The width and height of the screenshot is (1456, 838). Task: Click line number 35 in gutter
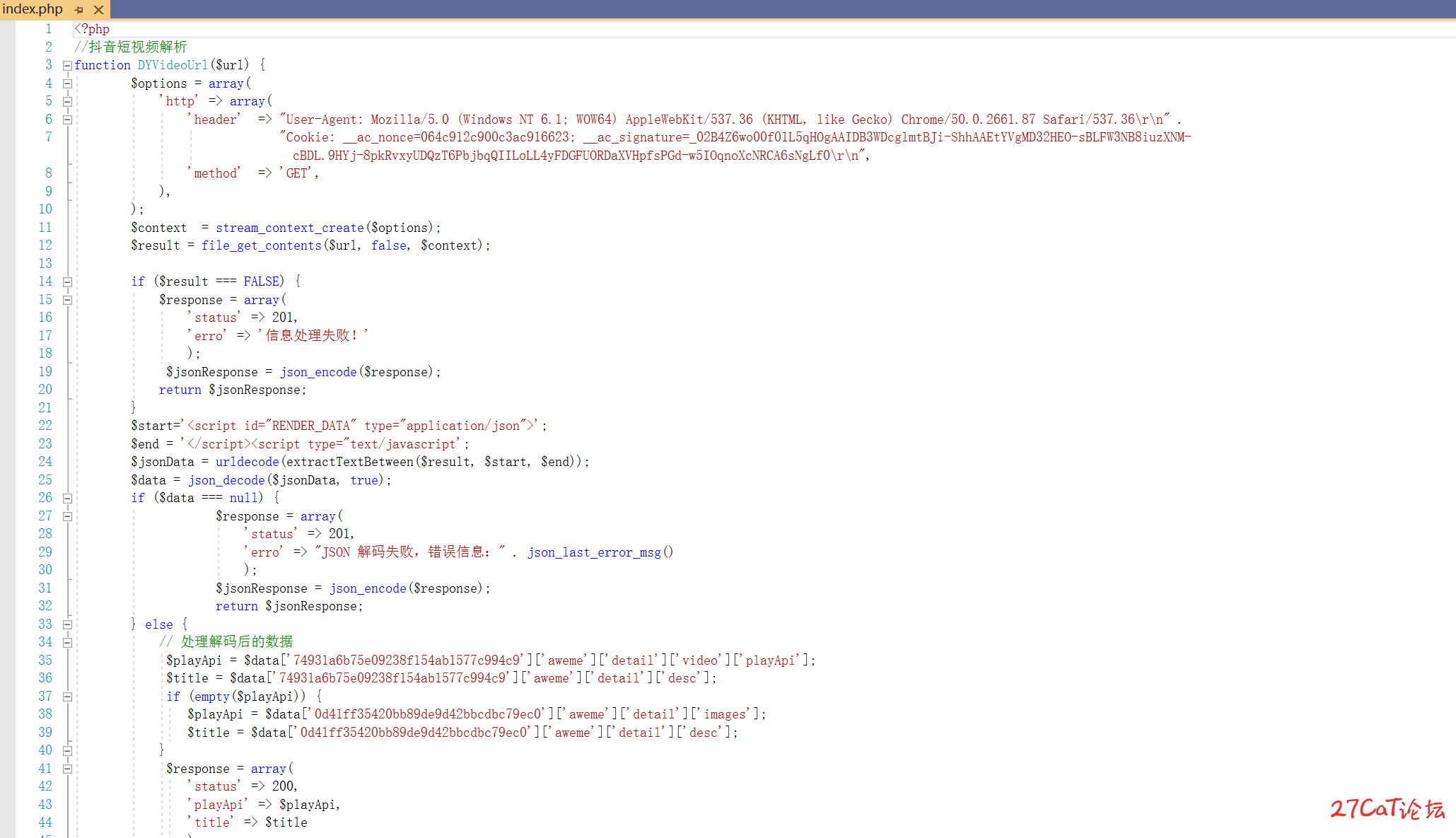pos(45,660)
